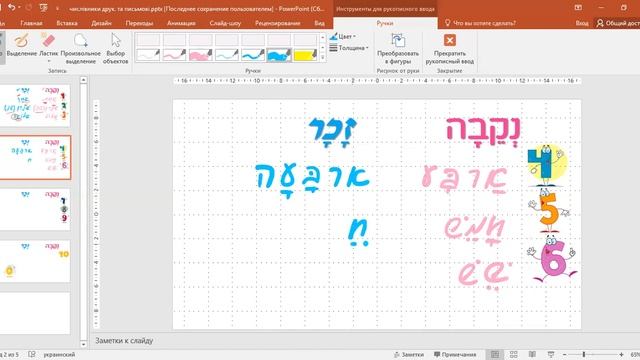
Task: Switch to Slide Sorter view
Action: click(513, 354)
